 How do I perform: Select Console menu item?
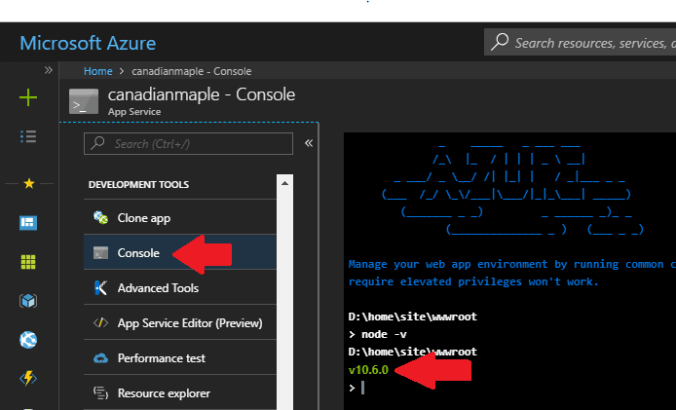tap(180, 253)
